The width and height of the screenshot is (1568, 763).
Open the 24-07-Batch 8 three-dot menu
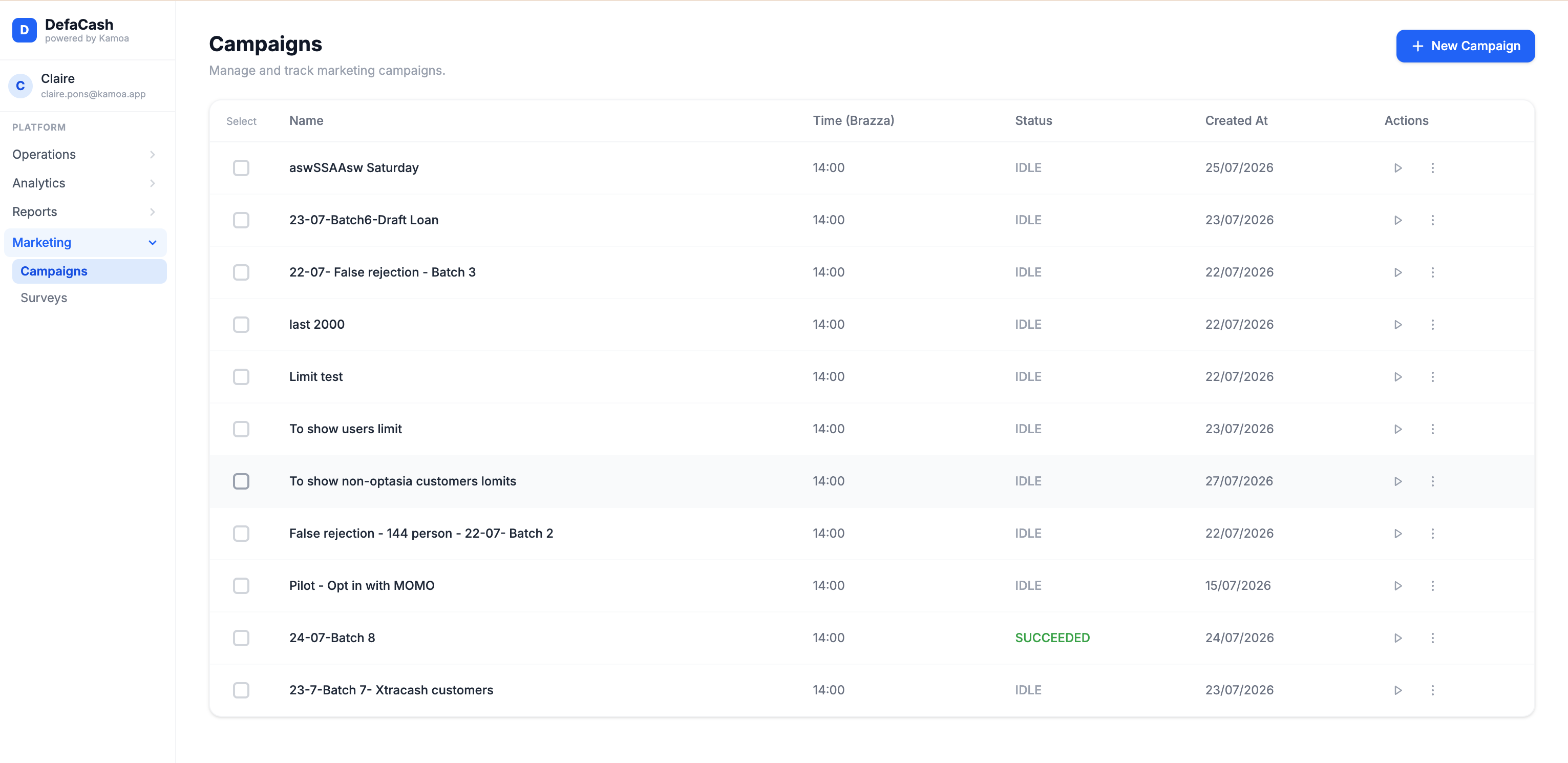(x=1432, y=638)
